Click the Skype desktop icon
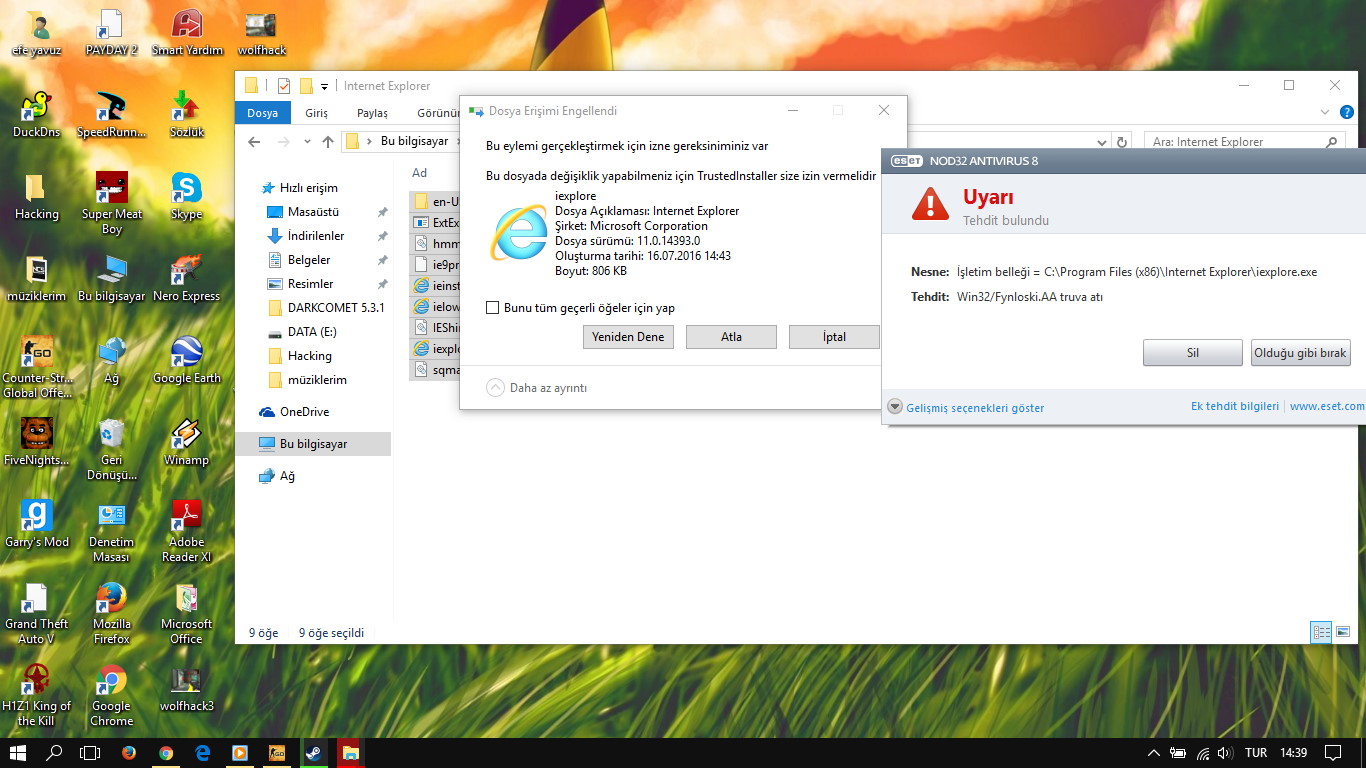1366x768 pixels. click(187, 195)
